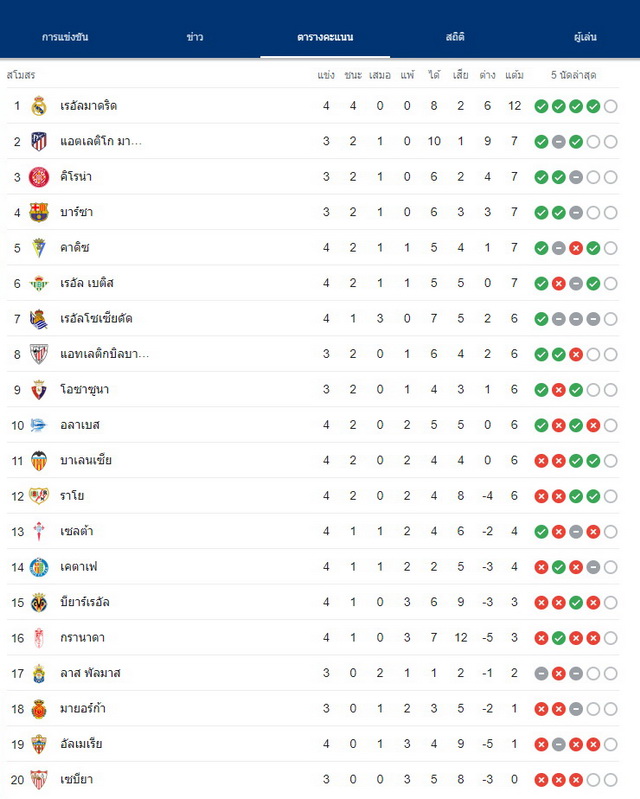Click the Atletico Madrid club crest
640x799 pixels.
pos(39,141)
